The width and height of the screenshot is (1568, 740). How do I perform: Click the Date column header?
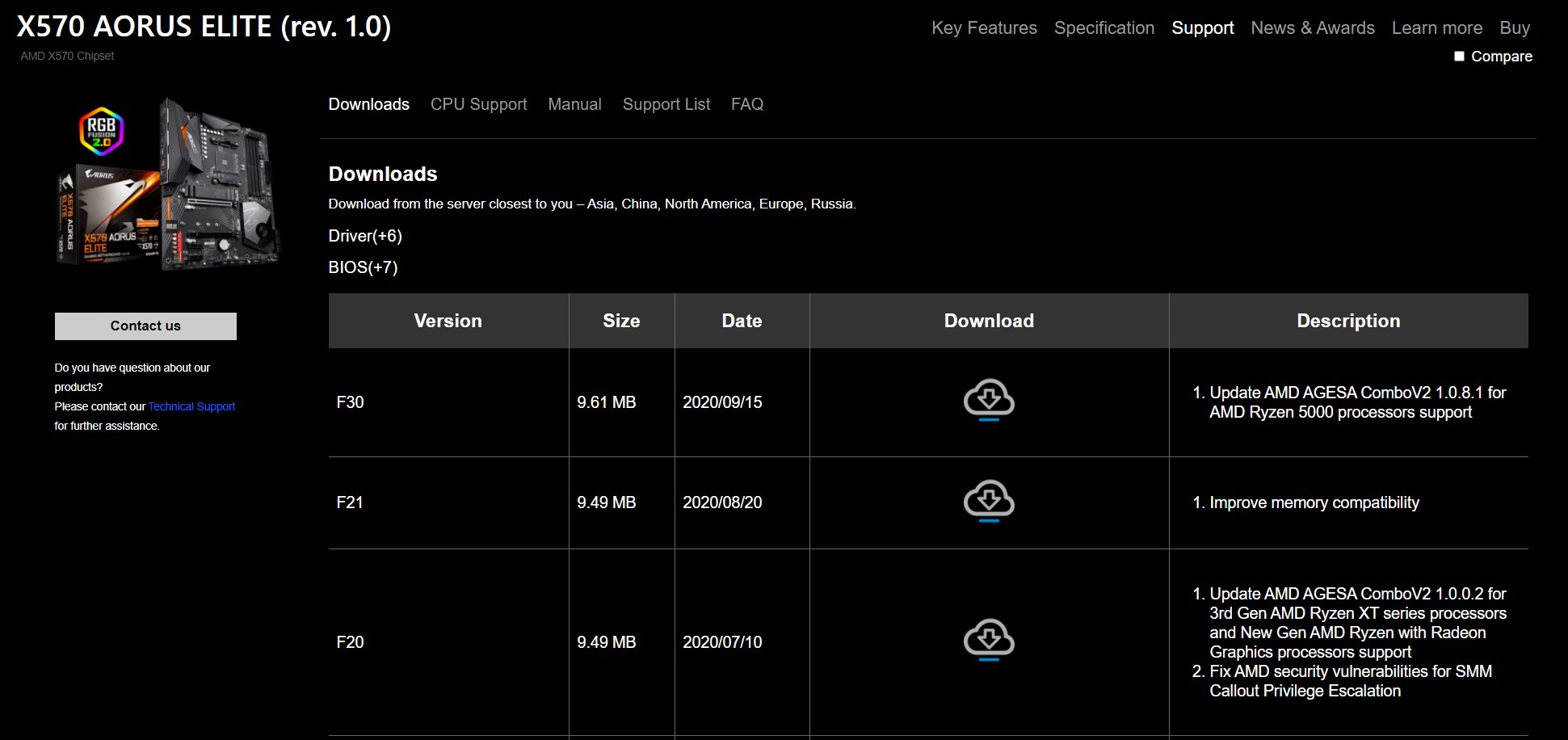[742, 321]
